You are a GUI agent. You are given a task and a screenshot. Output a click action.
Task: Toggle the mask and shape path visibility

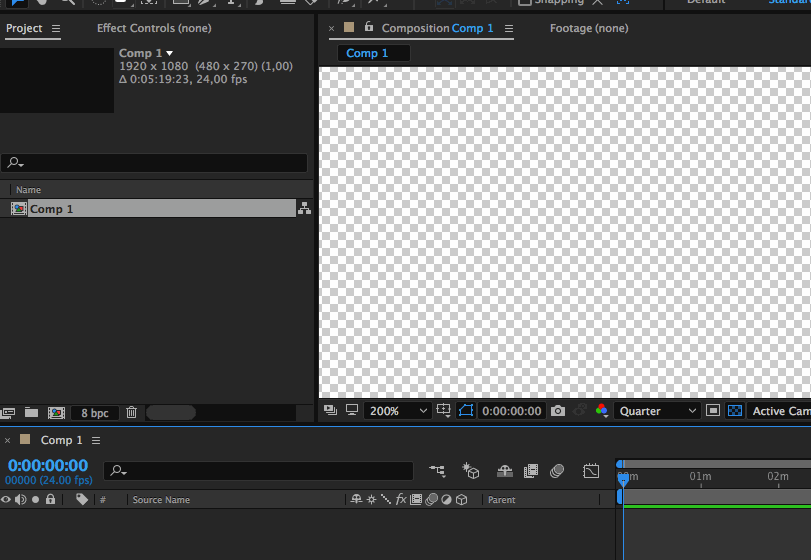click(466, 411)
